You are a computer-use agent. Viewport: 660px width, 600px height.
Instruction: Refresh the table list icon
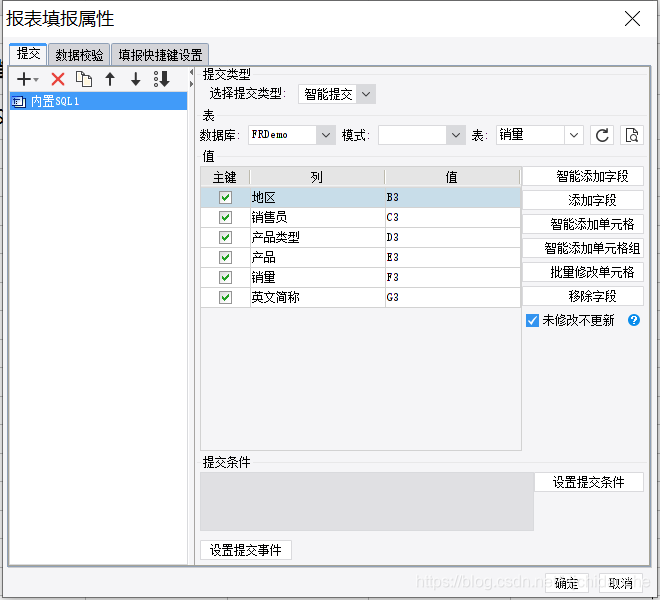point(602,135)
